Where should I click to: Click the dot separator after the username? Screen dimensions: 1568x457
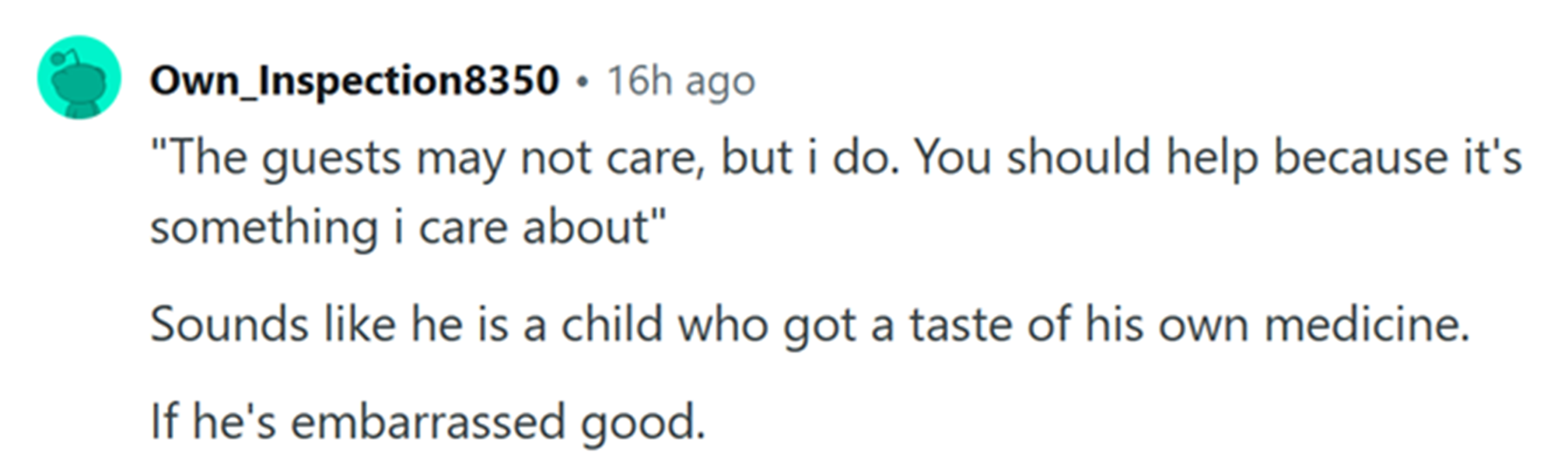coord(583,82)
